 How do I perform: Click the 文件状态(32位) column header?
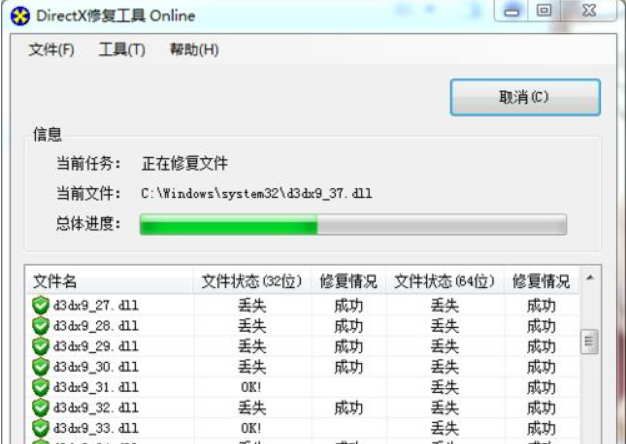252,281
